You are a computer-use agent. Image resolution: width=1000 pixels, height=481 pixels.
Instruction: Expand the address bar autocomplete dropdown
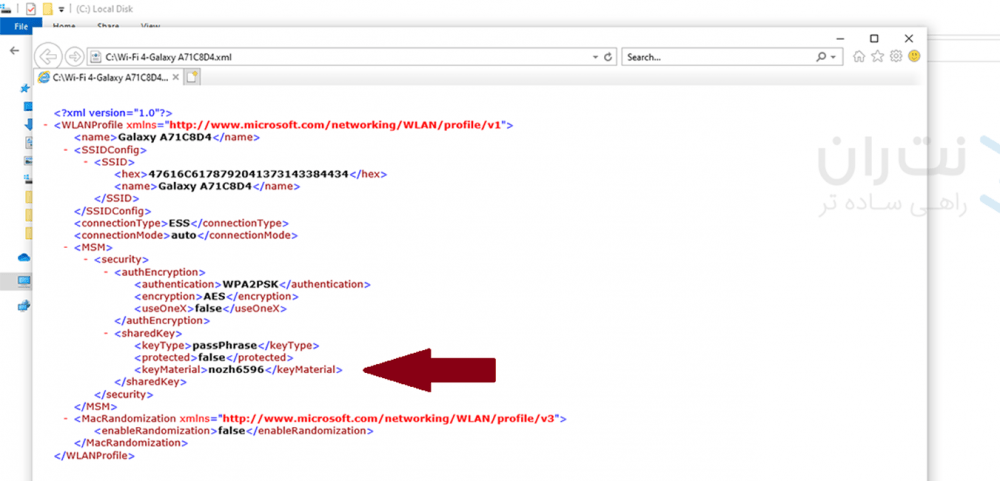tap(595, 57)
